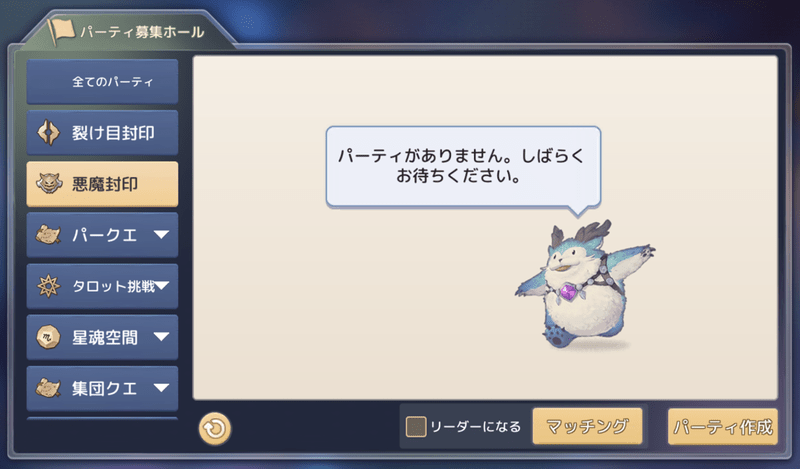This screenshot has height=469, width=800.
Task: Click the 星魂空間 coin icon
Action: tap(48, 337)
